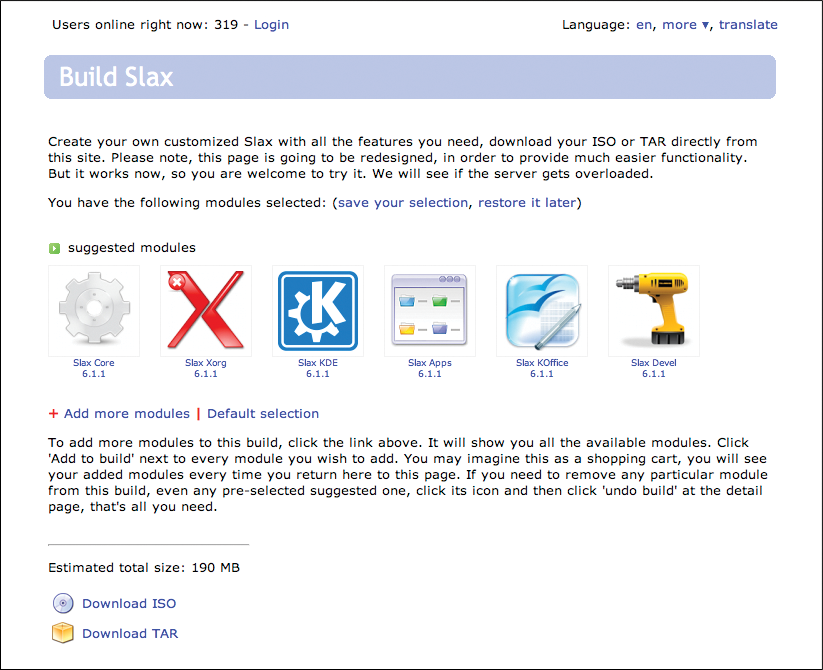Click the Download TAR box icon

point(62,633)
